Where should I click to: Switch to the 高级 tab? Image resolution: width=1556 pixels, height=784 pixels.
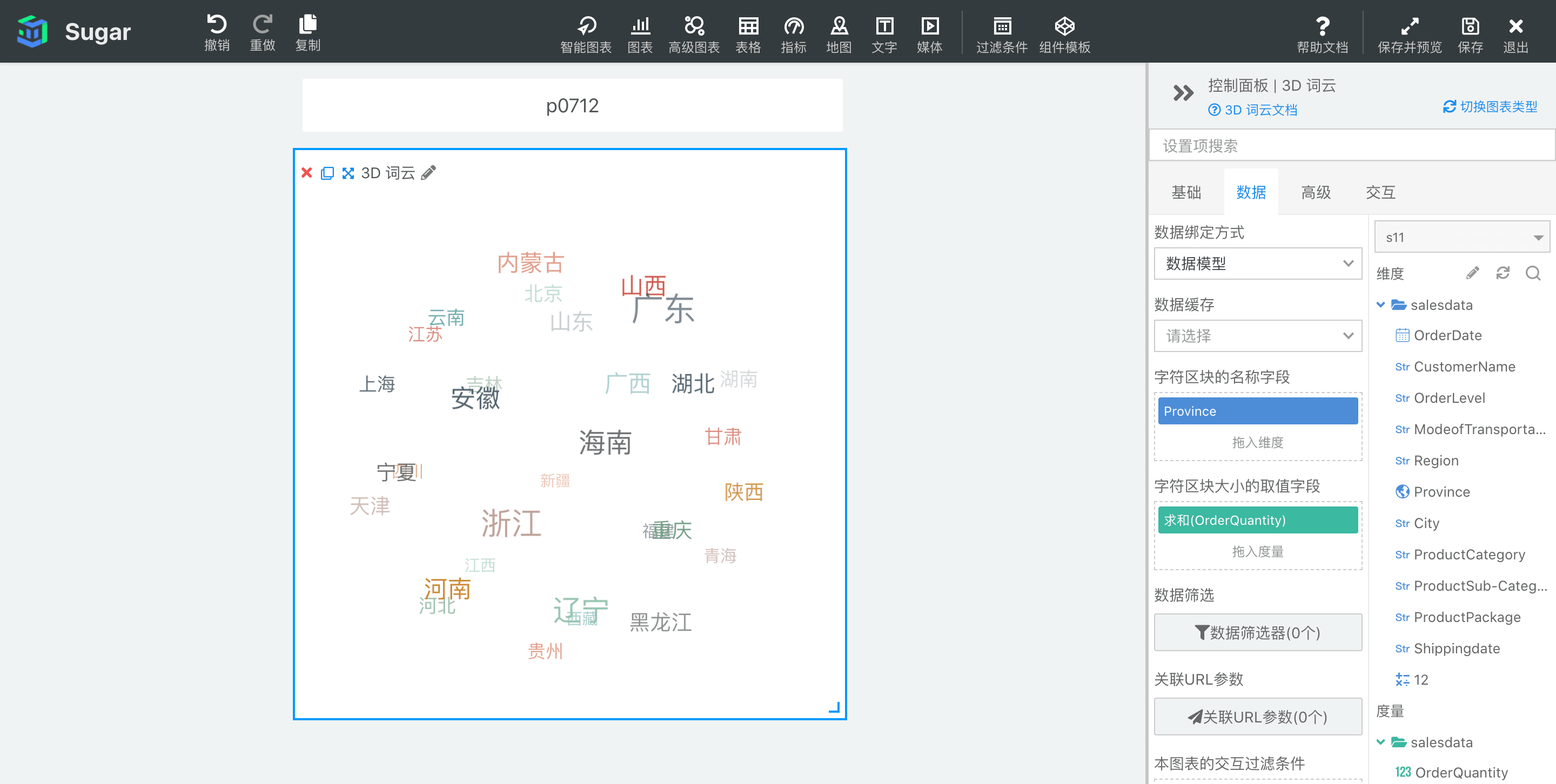[1316, 192]
